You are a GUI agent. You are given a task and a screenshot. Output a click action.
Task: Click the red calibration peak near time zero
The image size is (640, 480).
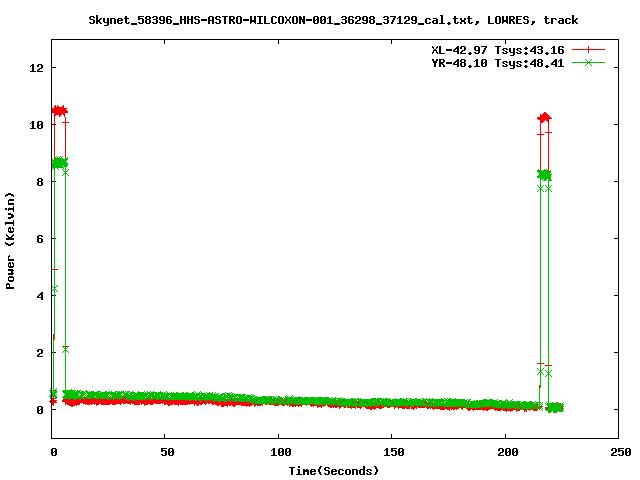pos(60,111)
